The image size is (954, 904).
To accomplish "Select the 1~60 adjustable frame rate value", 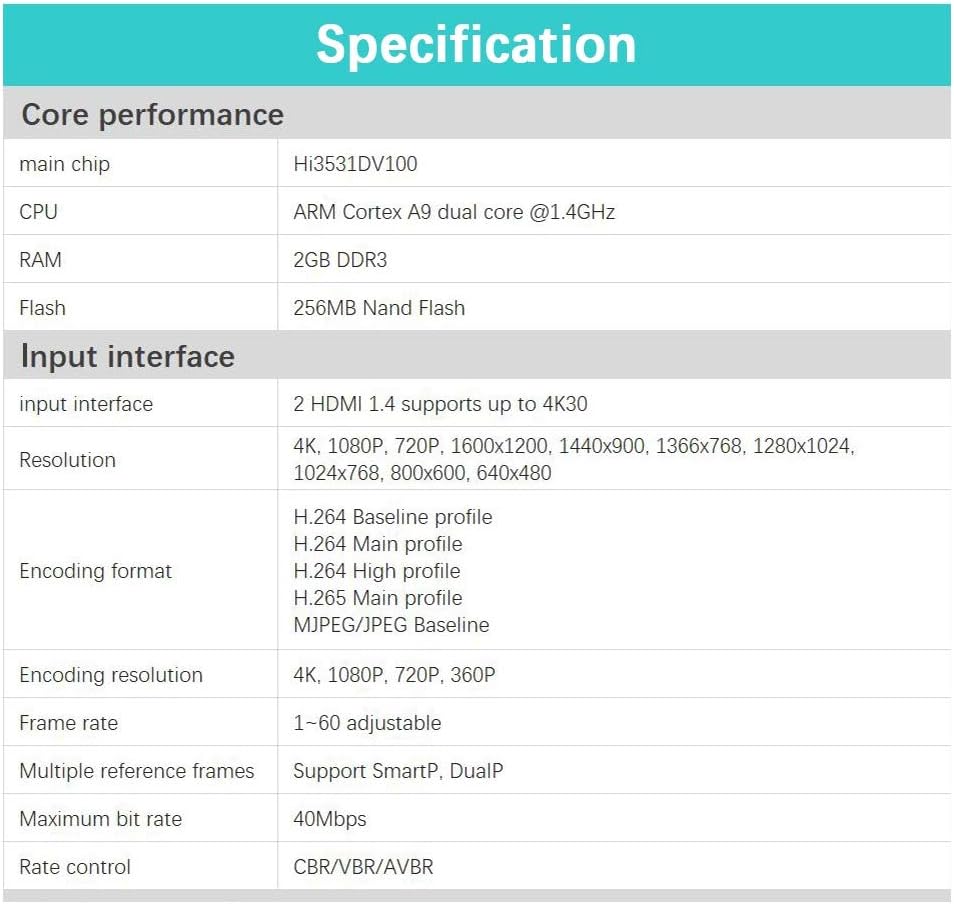I will [367, 723].
